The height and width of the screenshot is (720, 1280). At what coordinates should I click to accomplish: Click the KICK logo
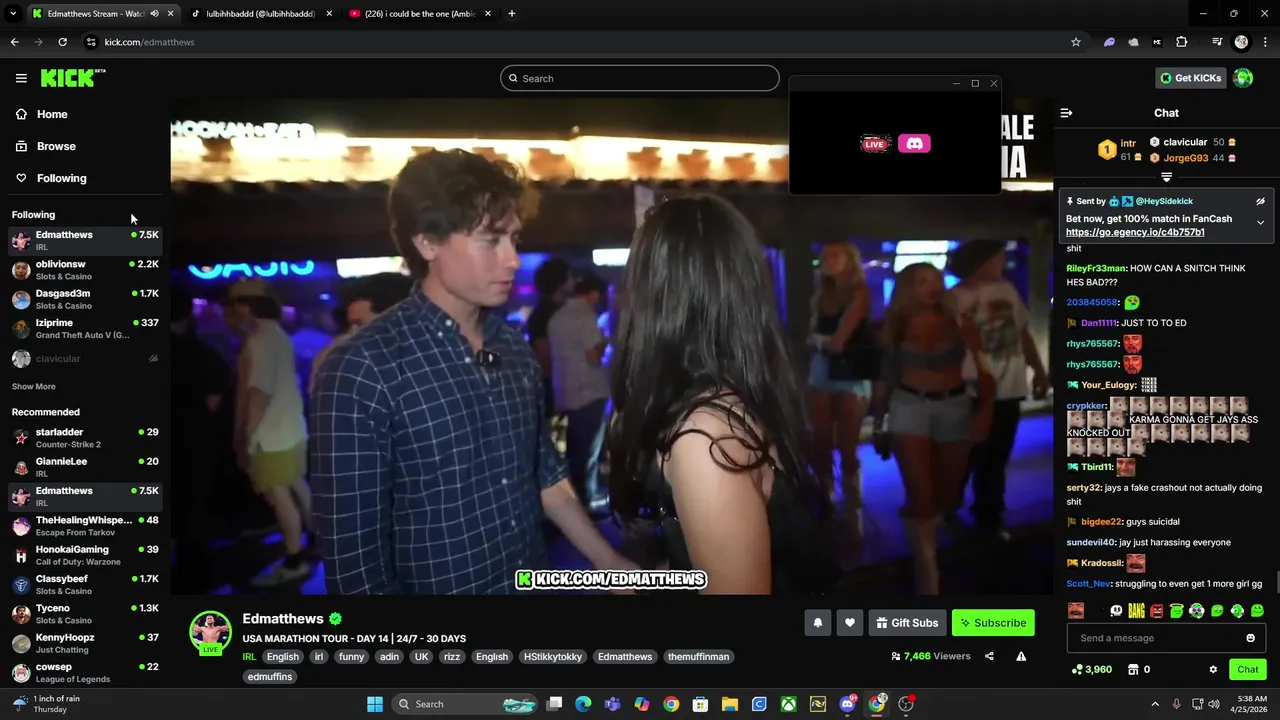tap(72, 78)
